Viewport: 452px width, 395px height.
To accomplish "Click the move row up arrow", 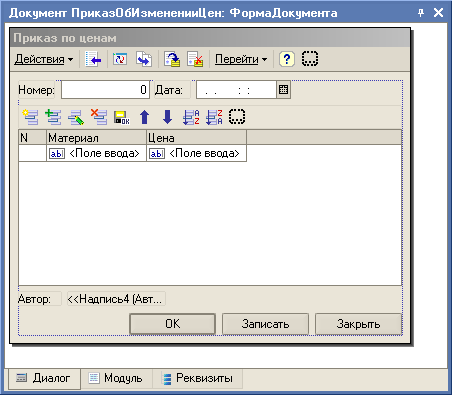I will [x=144, y=117].
